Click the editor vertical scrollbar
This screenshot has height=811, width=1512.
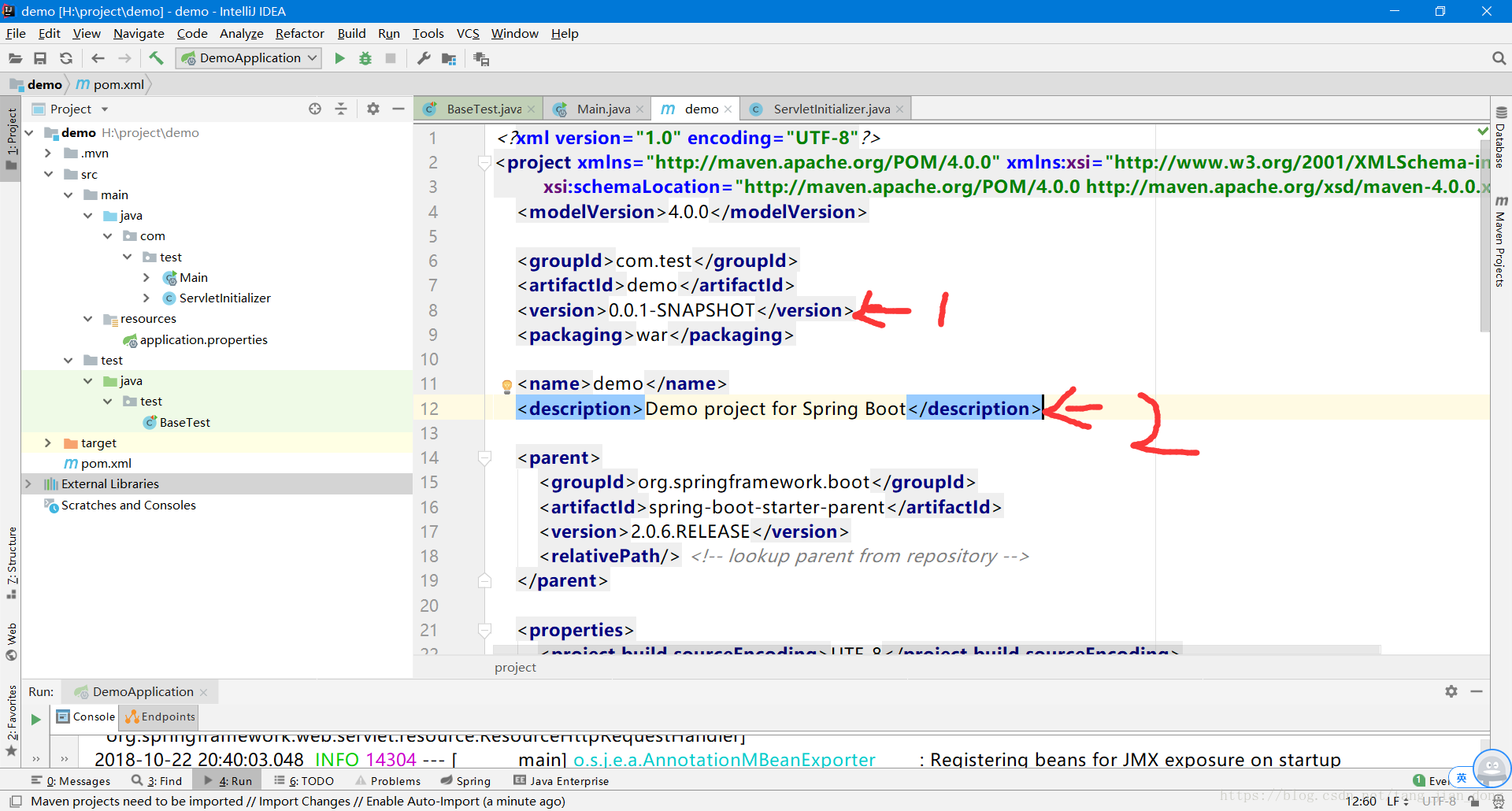[1484, 236]
